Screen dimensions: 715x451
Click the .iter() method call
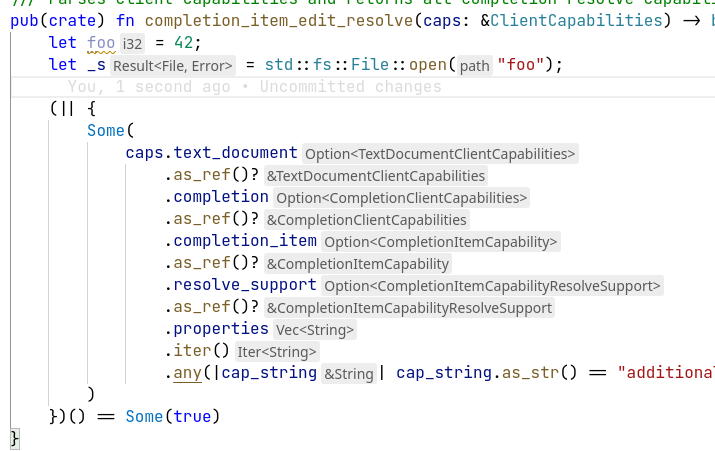pyautogui.click(x=197, y=351)
